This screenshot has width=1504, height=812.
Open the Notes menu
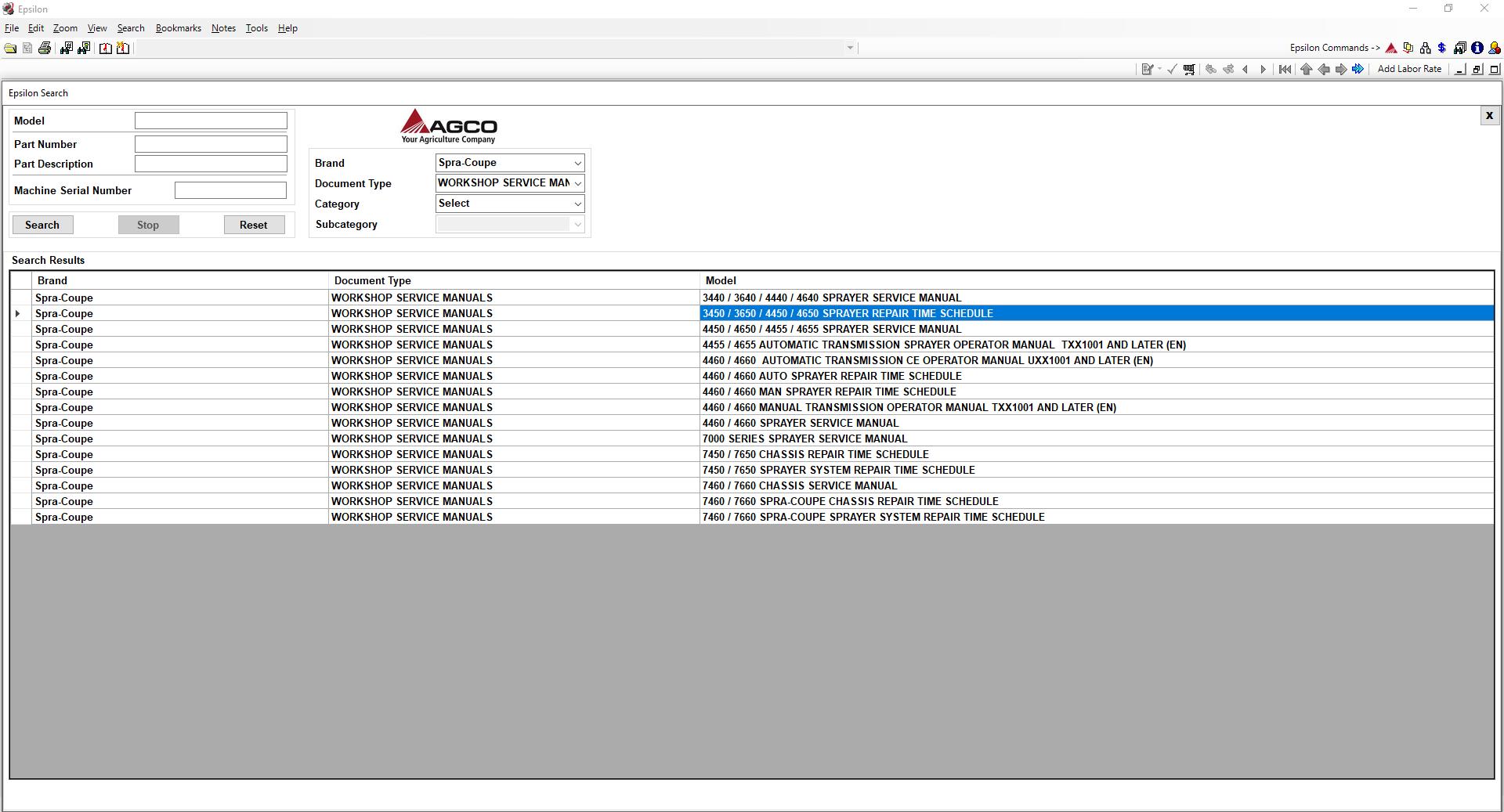(x=223, y=28)
